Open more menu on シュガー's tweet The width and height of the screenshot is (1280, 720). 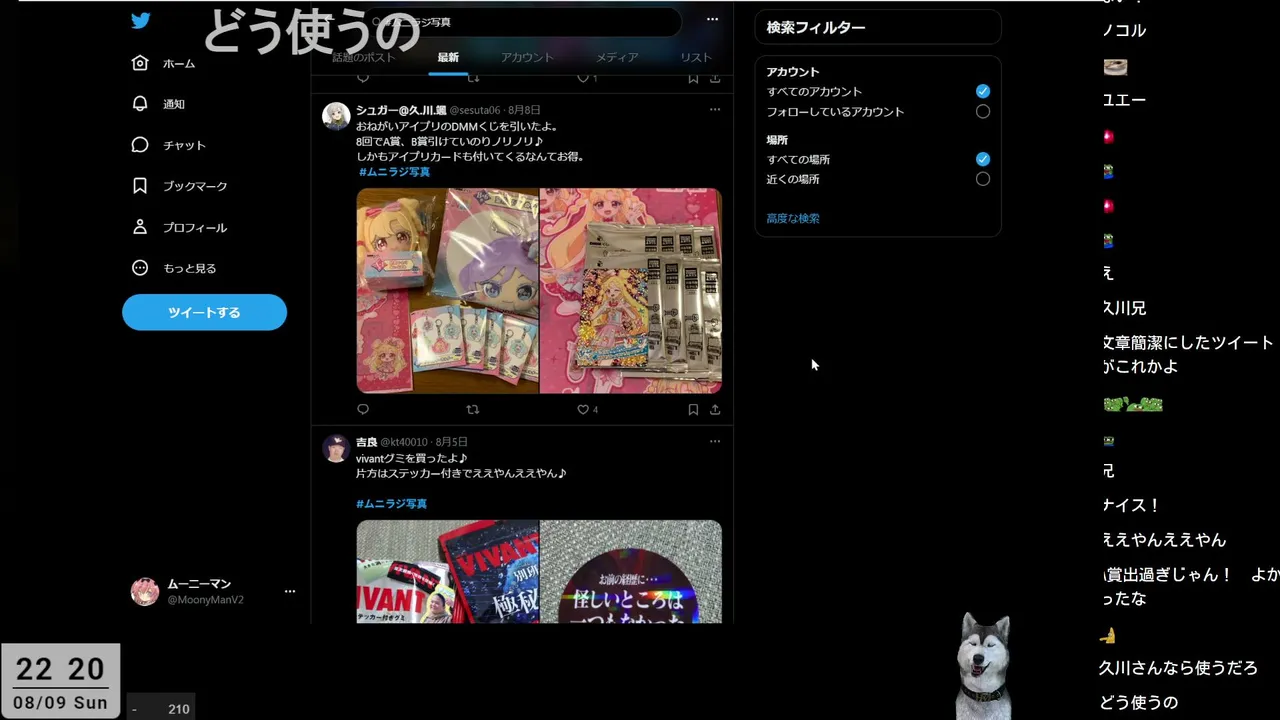[x=714, y=109]
